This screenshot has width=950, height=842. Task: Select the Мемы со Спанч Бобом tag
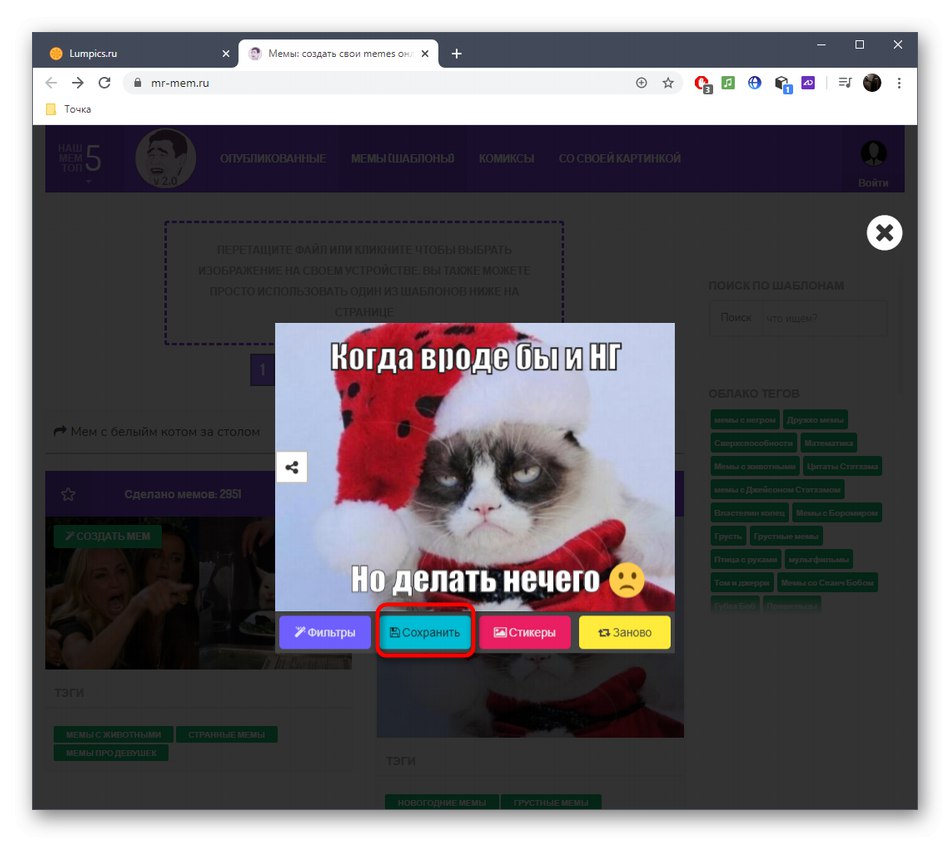(827, 583)
